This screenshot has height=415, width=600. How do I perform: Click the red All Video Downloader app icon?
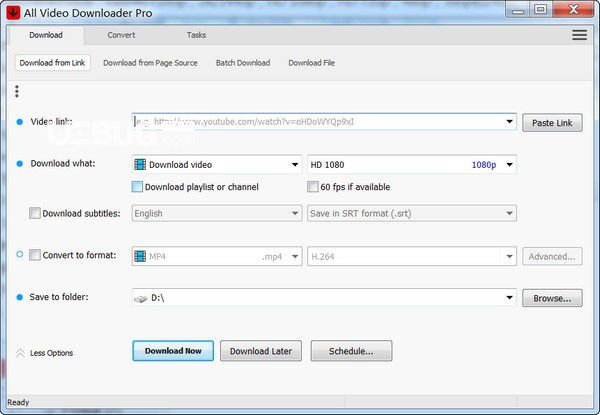pyautogui.click(x=13, y=12)
